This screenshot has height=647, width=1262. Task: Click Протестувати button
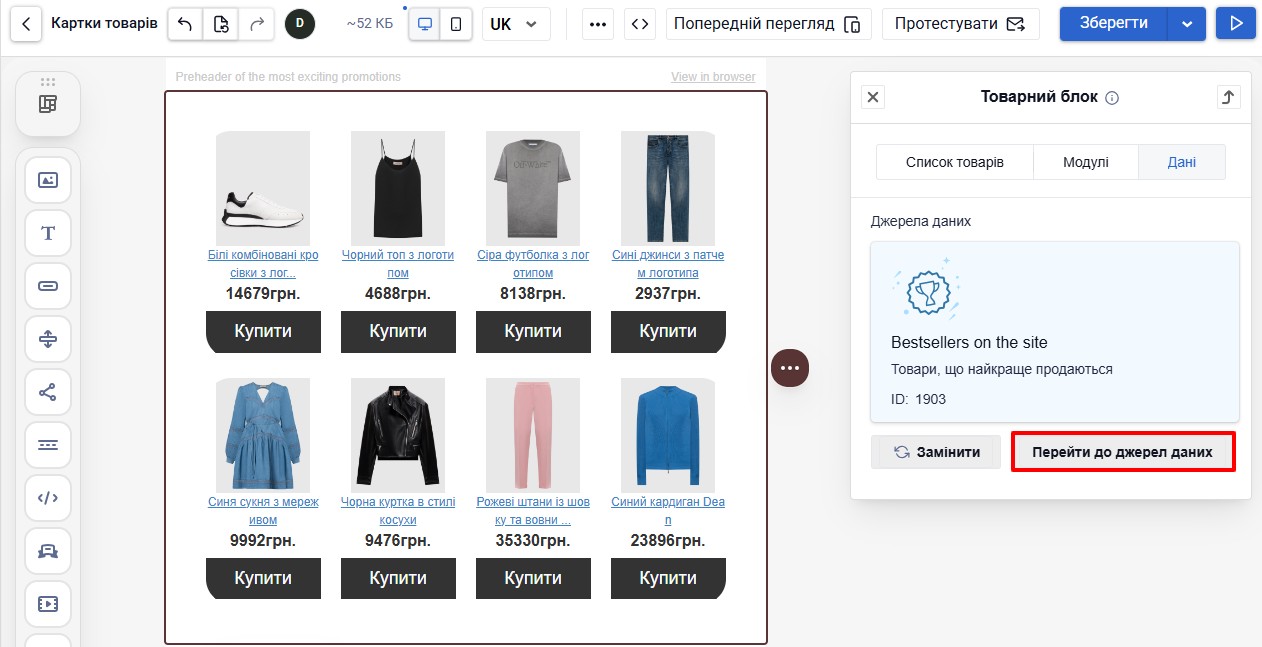click(x=961, y=24)
